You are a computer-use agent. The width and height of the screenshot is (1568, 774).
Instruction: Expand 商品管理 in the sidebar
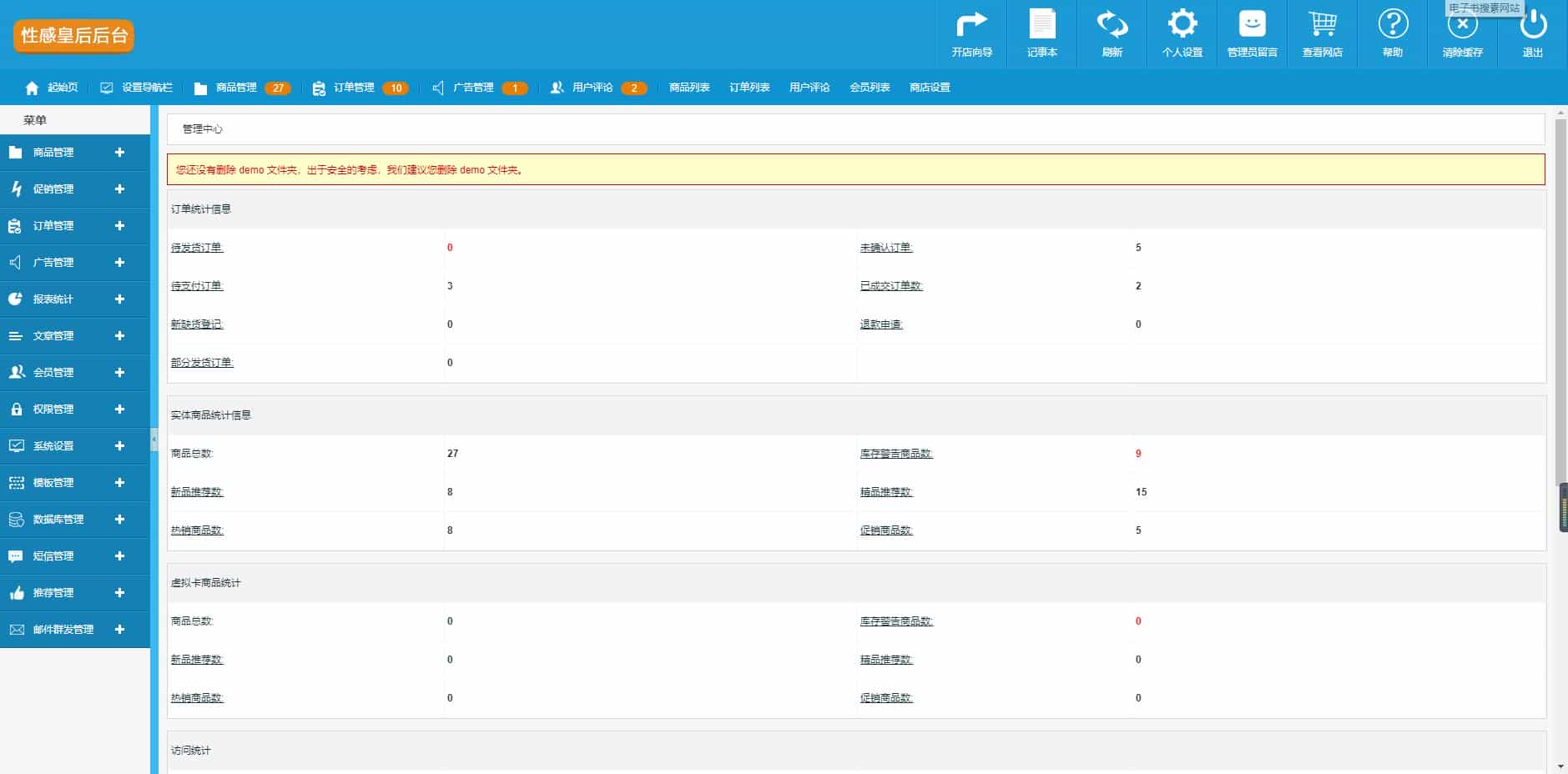click(x=119, y=153)
